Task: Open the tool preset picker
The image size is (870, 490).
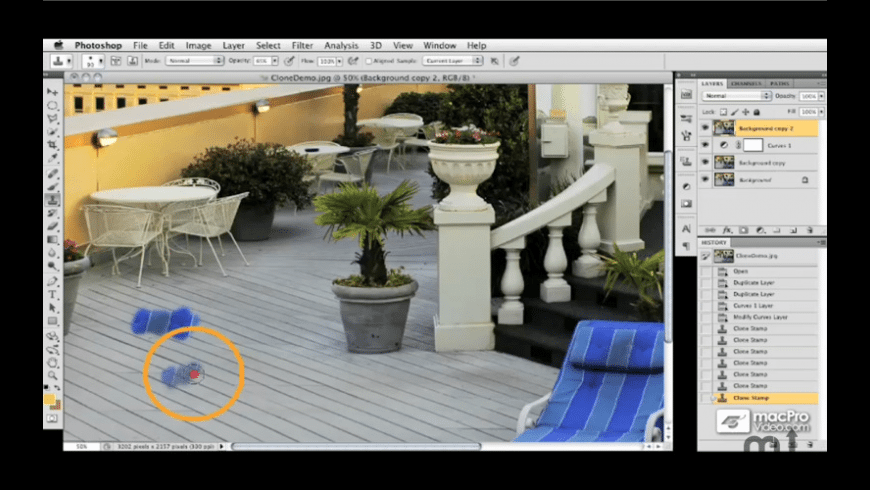Action: tap(62, 61)
